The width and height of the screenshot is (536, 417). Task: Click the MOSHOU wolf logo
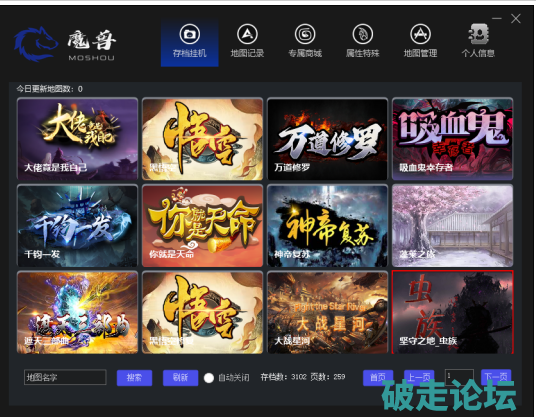point(36,44)
